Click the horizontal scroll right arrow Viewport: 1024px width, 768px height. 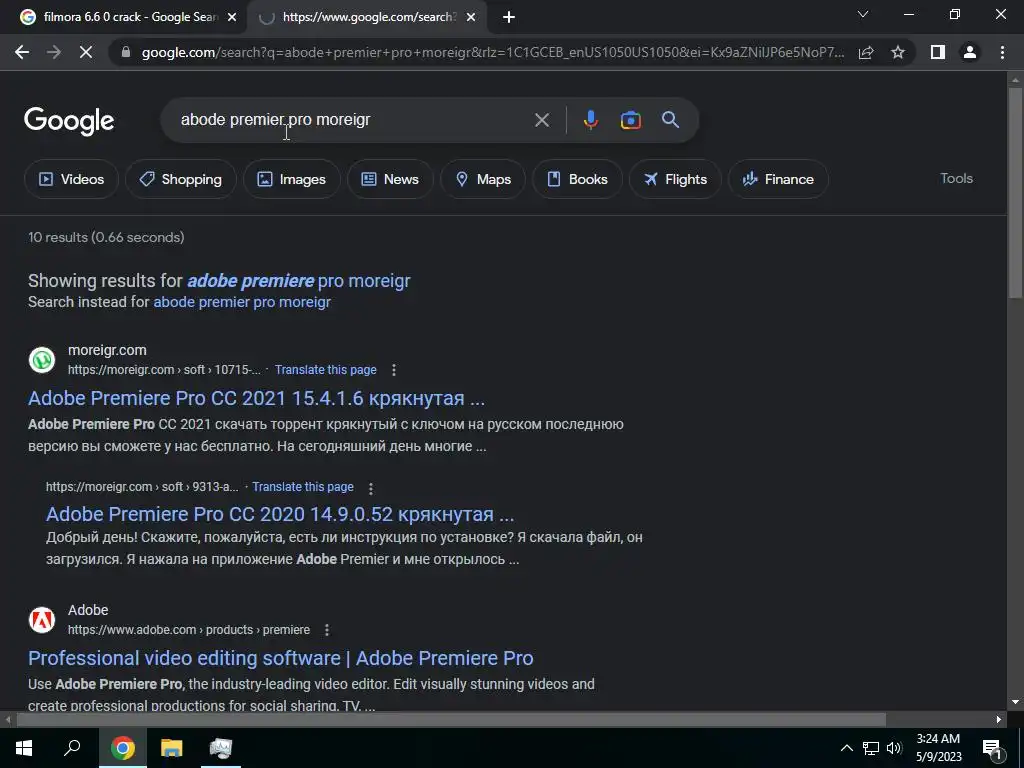click(999, 720)
